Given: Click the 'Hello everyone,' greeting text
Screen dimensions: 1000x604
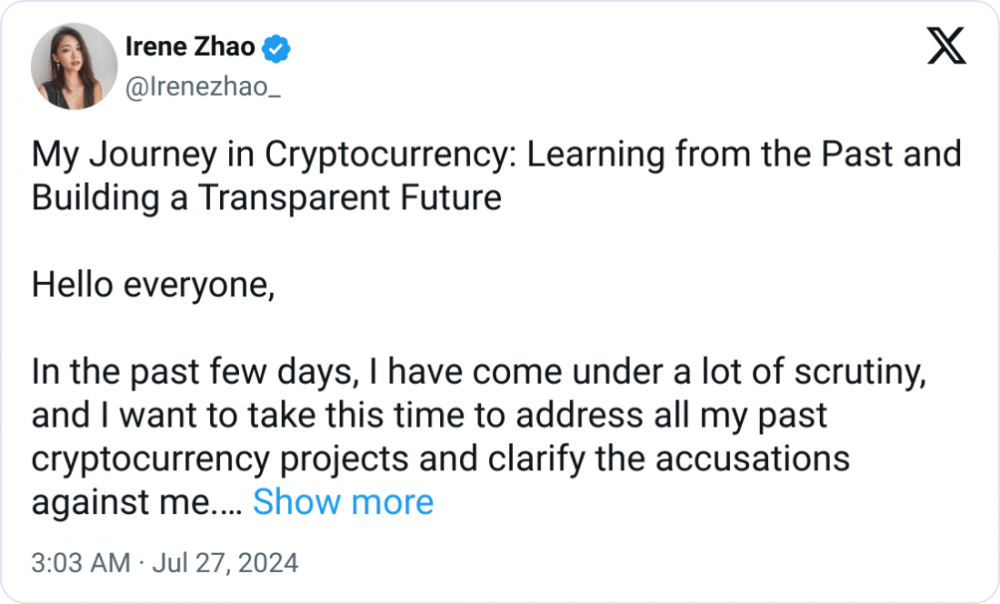Looking at the screenshot, I should tap(153, 284).
